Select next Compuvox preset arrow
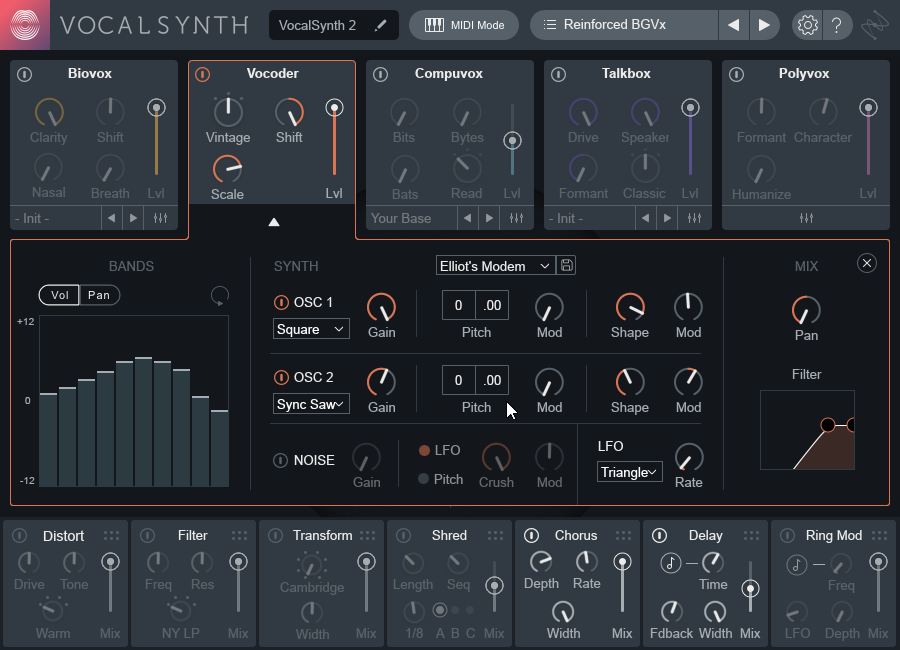This screenshot has width=900, height=650. tap(489, 218)
